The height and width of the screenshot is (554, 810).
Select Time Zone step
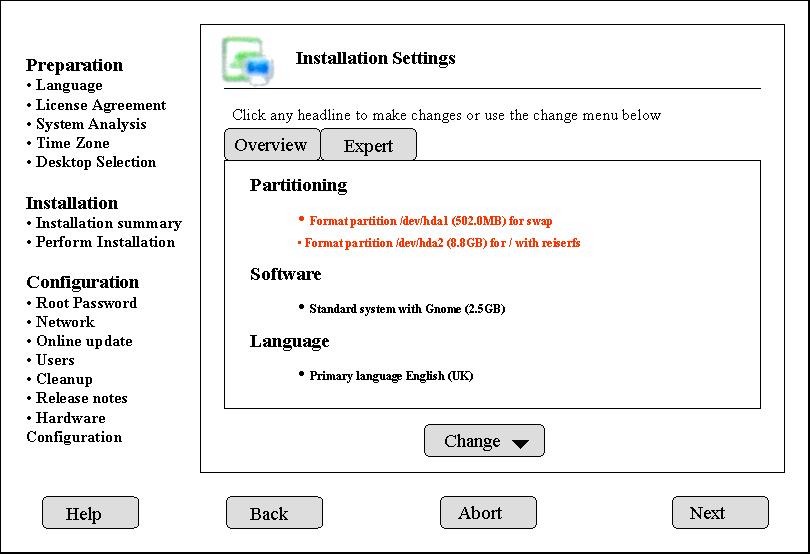pyautogui.click(x=68, y=143)
